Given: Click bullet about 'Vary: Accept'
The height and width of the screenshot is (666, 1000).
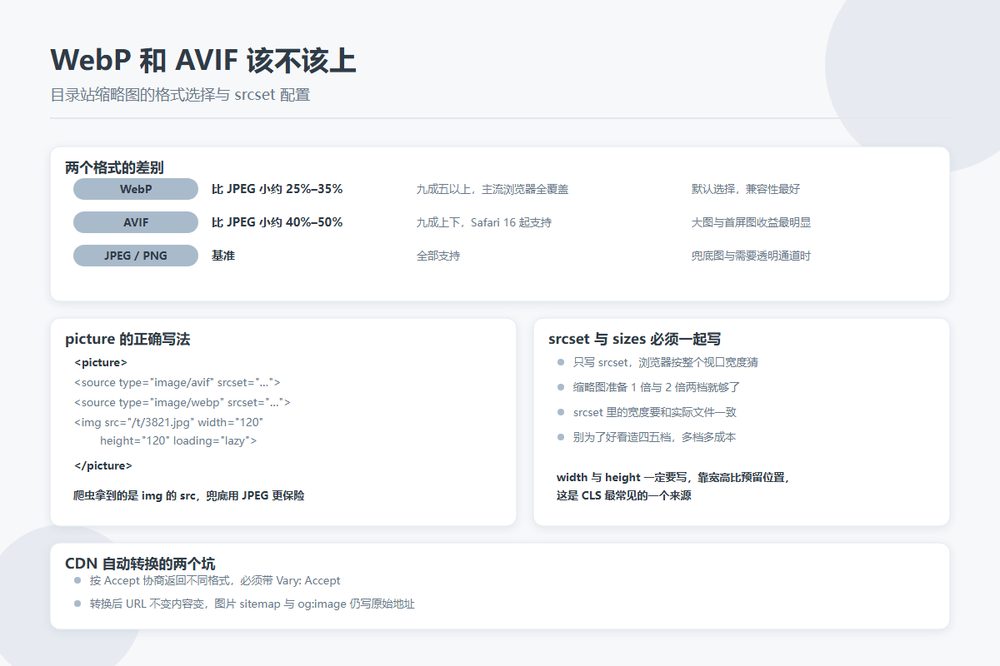Looking at the screenshot, I should click(x=215, y=581).
